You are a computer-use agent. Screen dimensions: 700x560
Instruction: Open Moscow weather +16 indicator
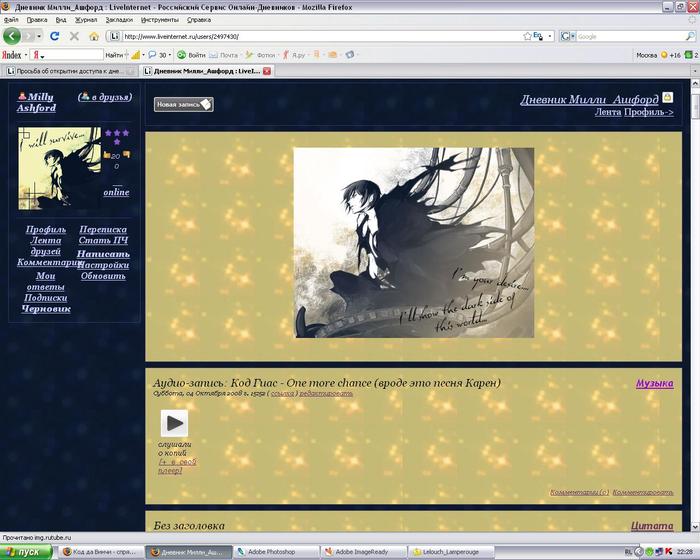pyautogui.click(x=658, y=55)
